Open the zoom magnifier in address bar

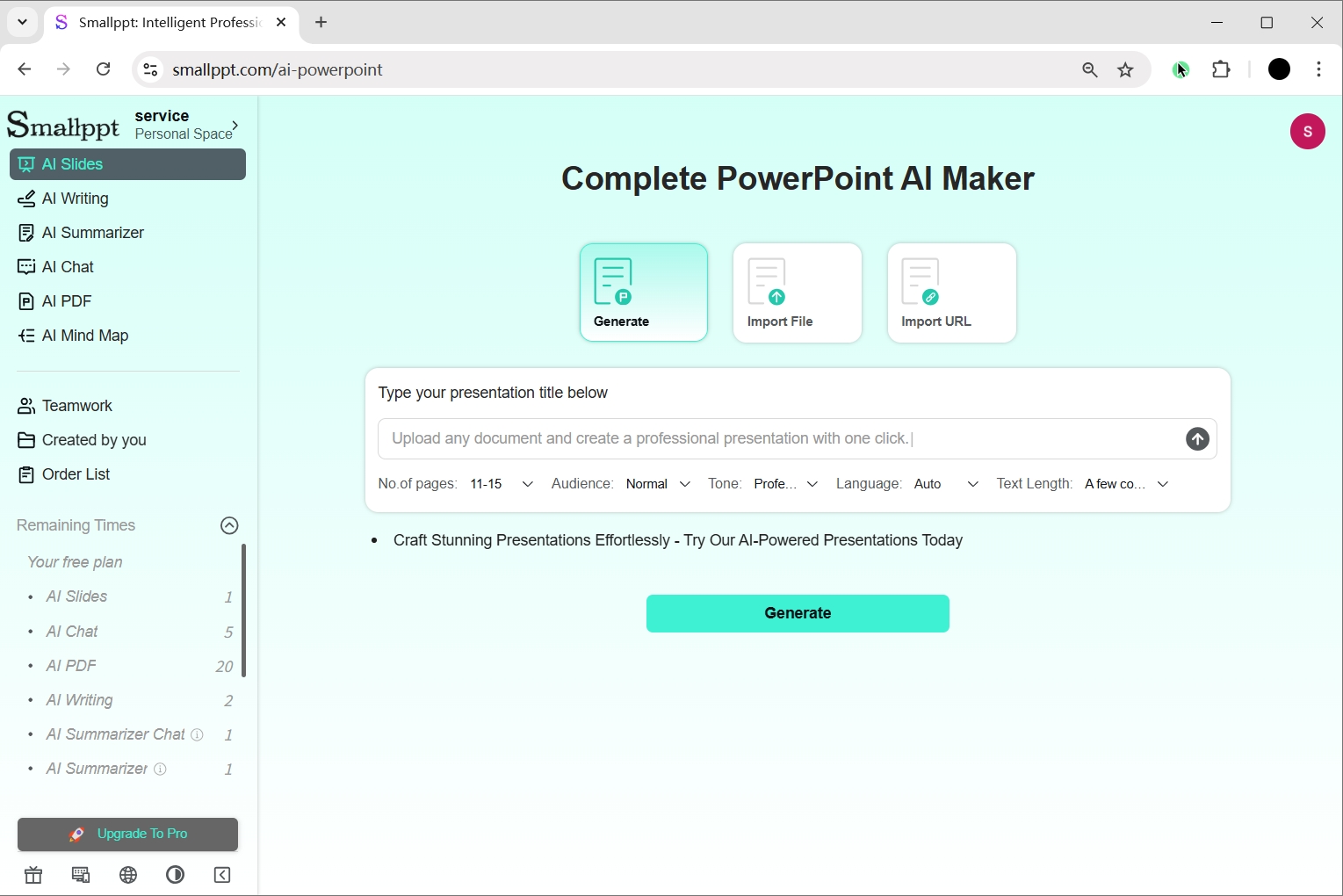[1089, 69]
